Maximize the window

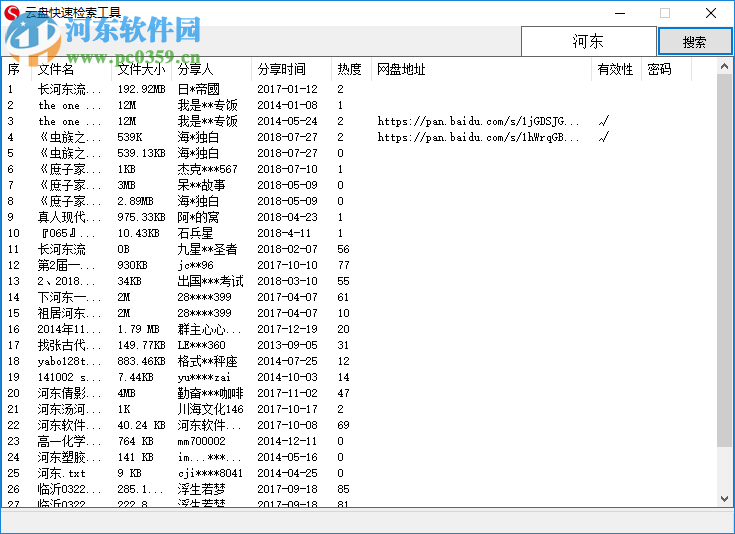(x=665, y=13)
